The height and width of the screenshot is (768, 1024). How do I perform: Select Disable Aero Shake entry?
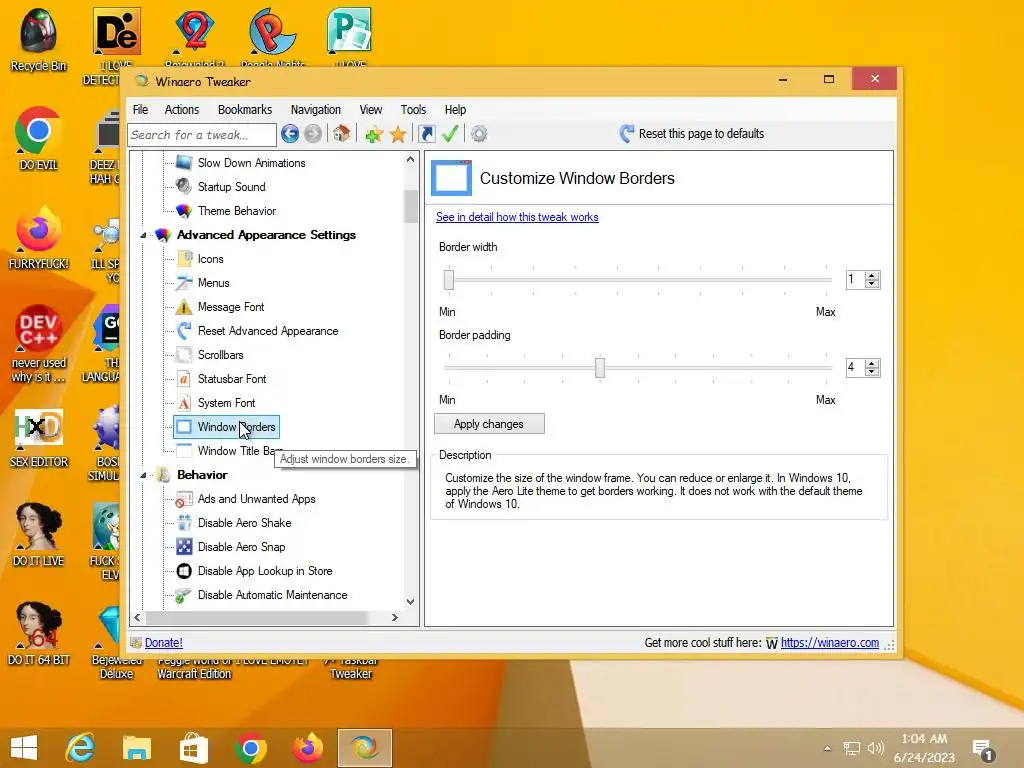(x=244, y=522)
